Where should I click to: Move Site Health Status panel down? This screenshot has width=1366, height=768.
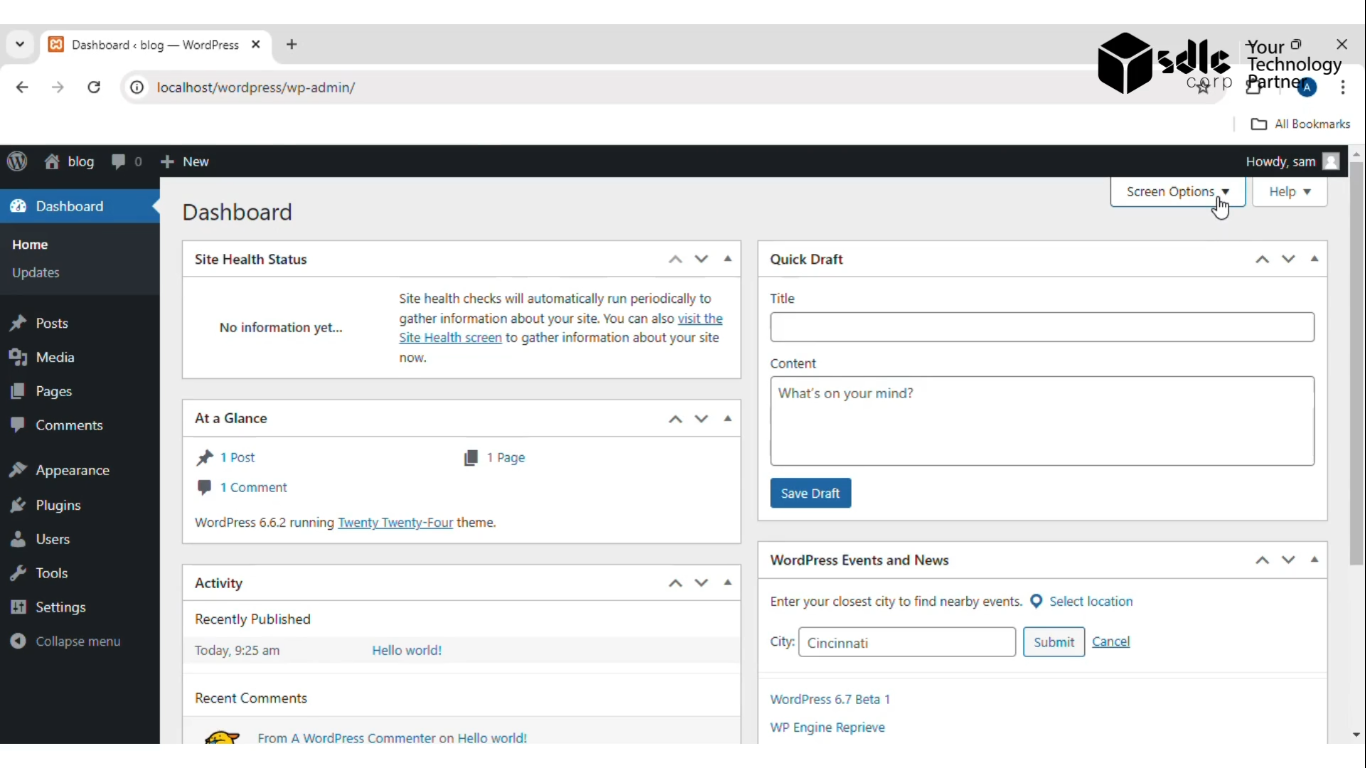[x=701, y=259]
